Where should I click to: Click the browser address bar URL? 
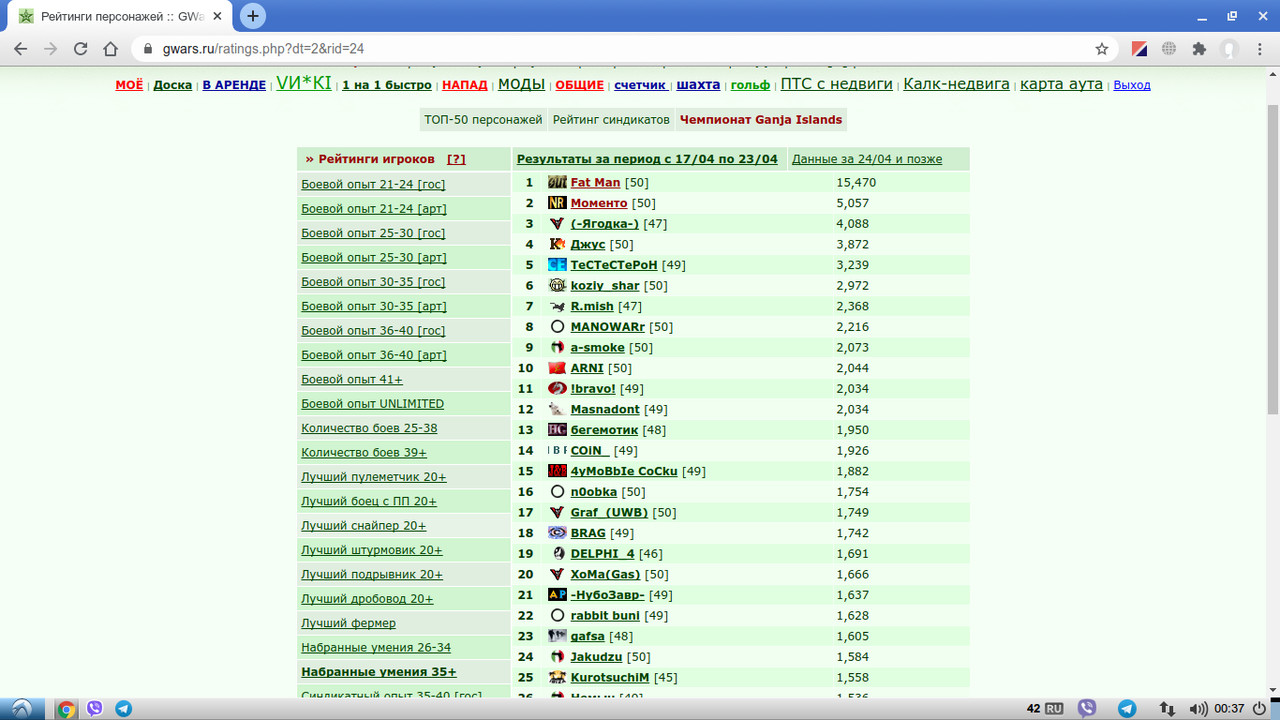(263, 48)
